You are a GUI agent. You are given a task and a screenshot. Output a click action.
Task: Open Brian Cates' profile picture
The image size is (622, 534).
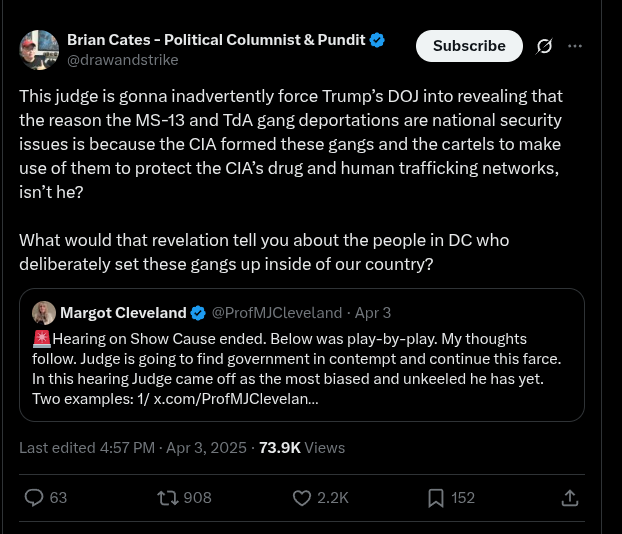coord(39,50)
